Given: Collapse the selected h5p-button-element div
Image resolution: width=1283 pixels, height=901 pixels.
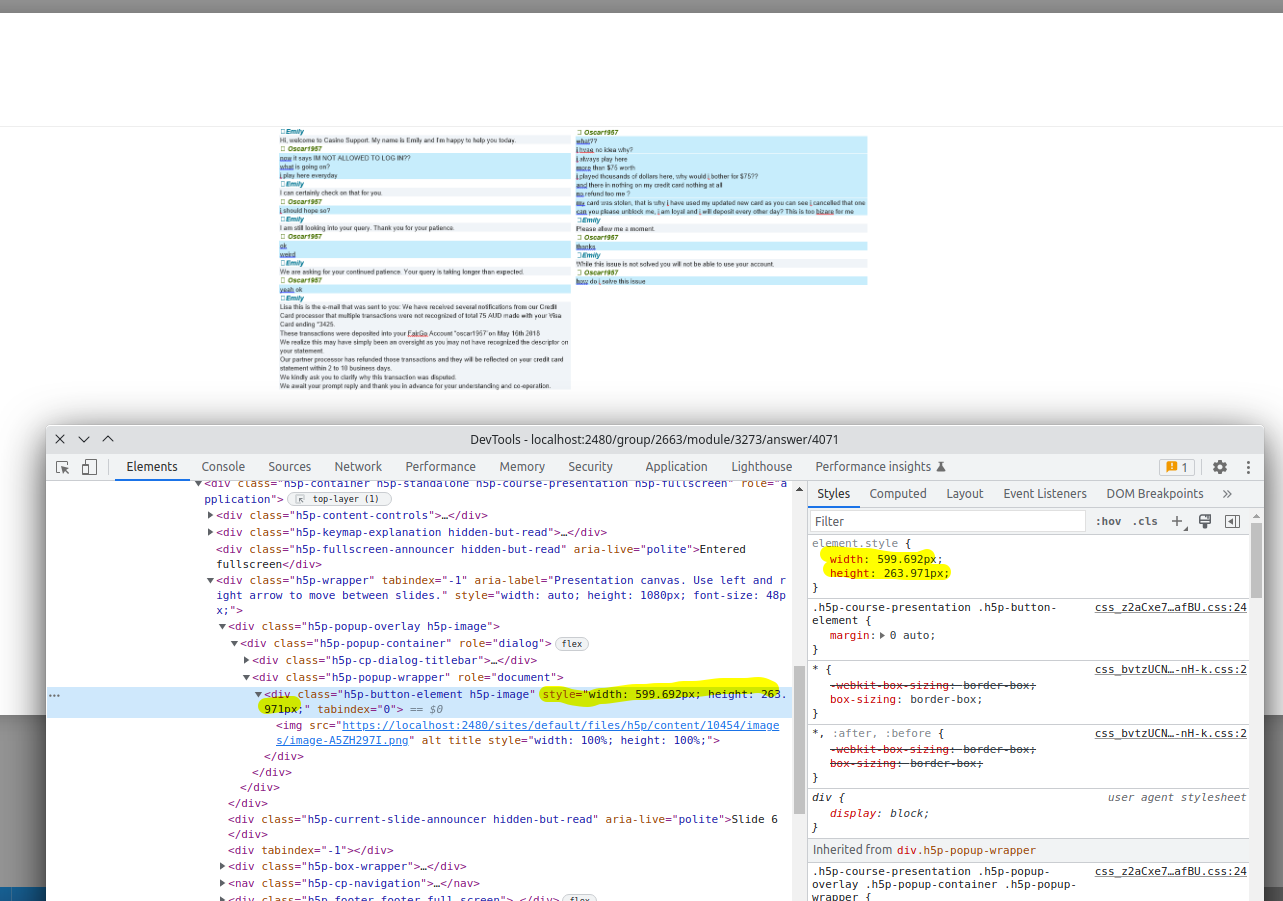Looking at the screenshot, I should coord(258,695).
